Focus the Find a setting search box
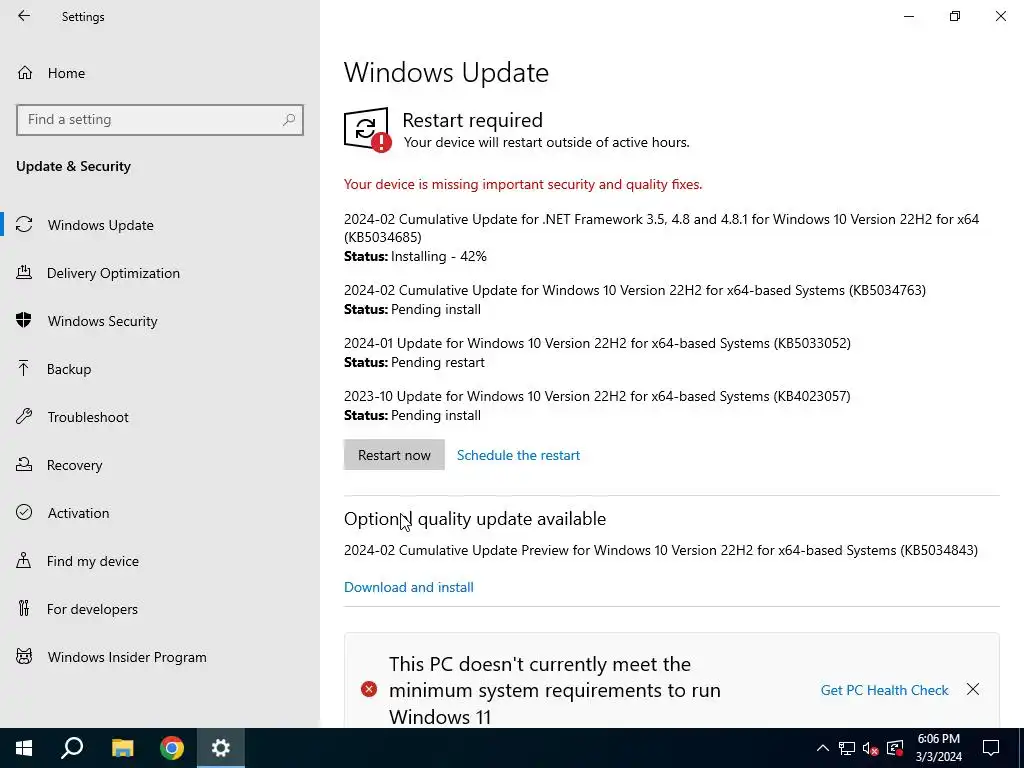 [x=160, y=120]
